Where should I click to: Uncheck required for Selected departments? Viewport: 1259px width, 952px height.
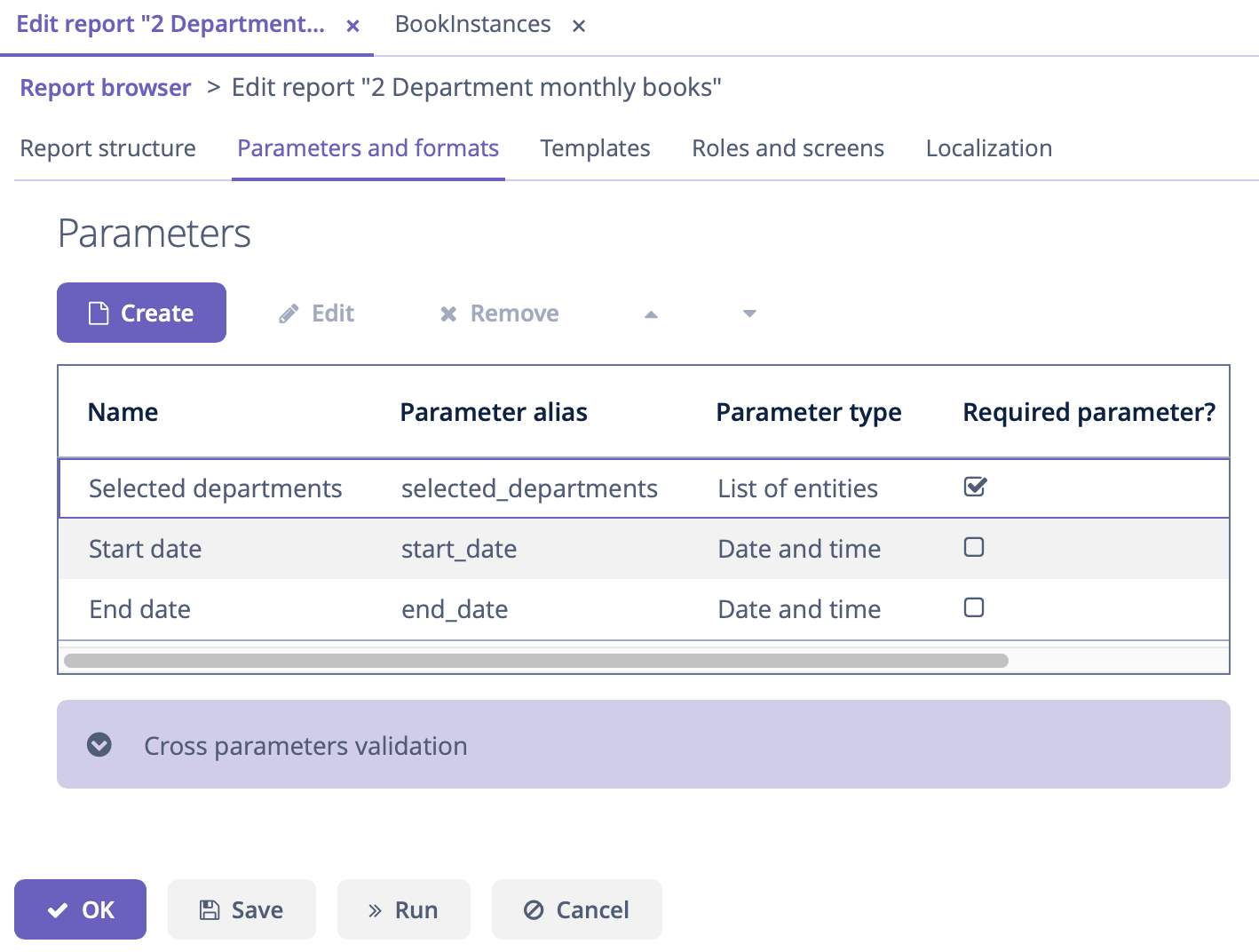pyautogui.click(x=975, y=487)
